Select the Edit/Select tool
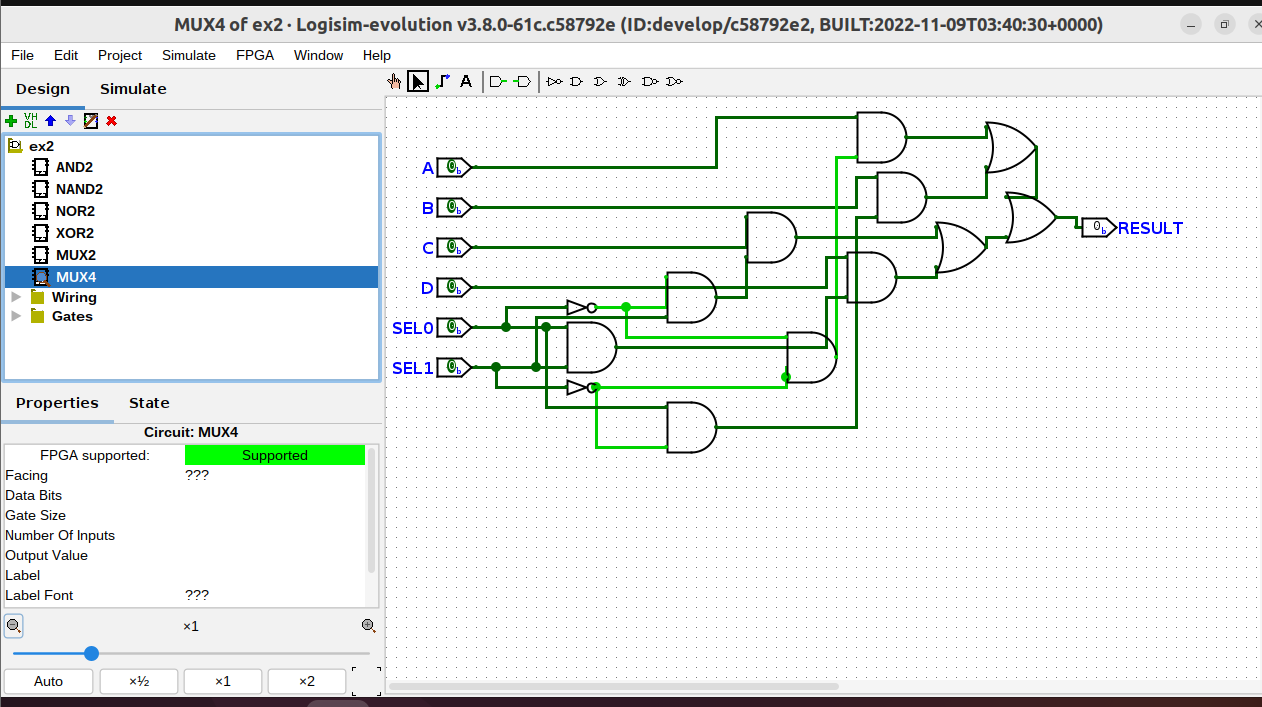 [418, 81]
